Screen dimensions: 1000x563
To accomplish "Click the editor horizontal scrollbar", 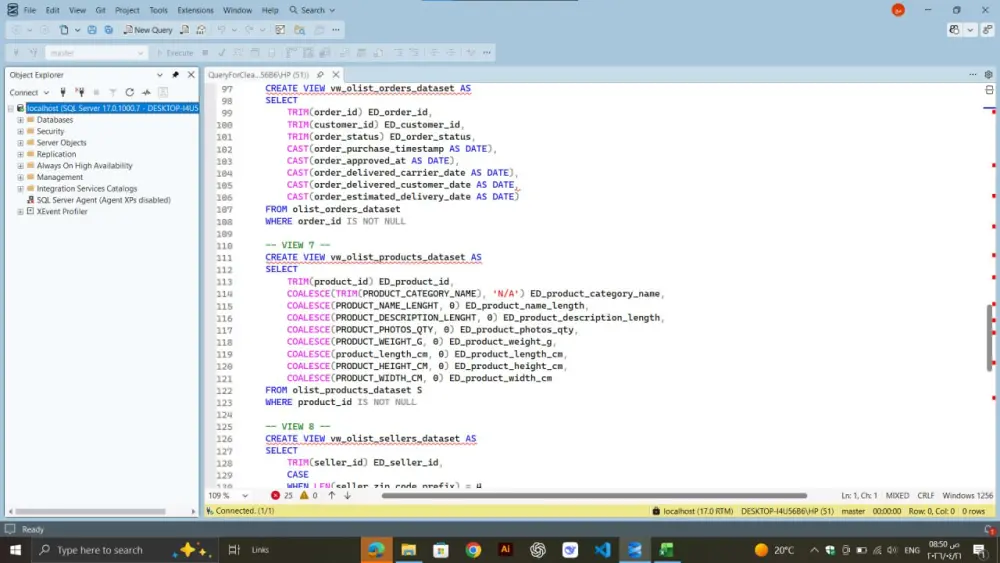I will click(594, 495).
